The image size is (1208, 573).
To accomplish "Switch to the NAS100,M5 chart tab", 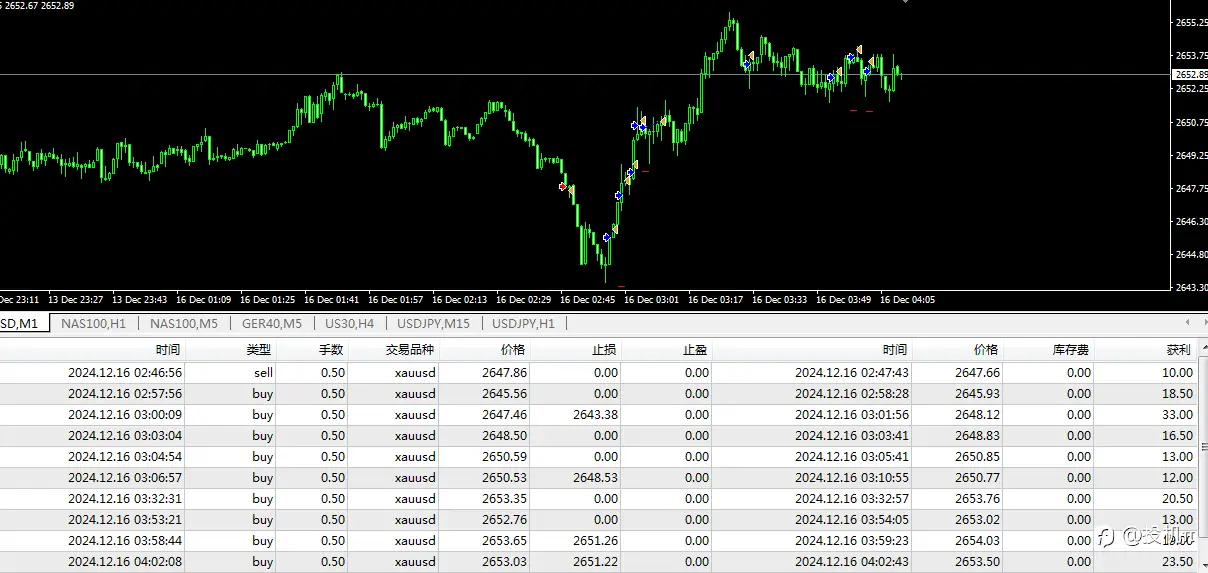I will pos(184,323).
